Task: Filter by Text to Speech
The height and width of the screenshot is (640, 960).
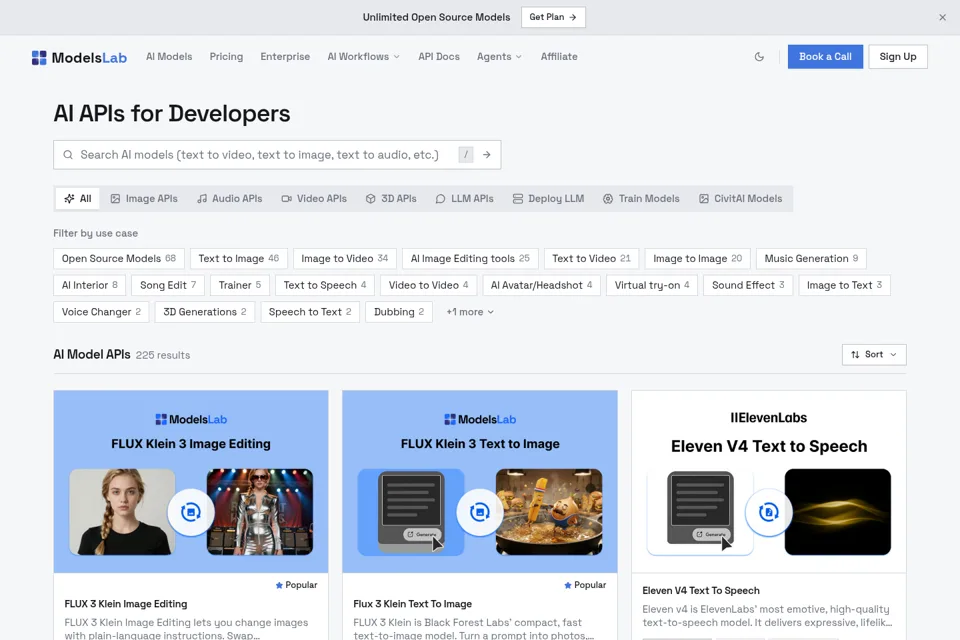Action: coord(325,285)
